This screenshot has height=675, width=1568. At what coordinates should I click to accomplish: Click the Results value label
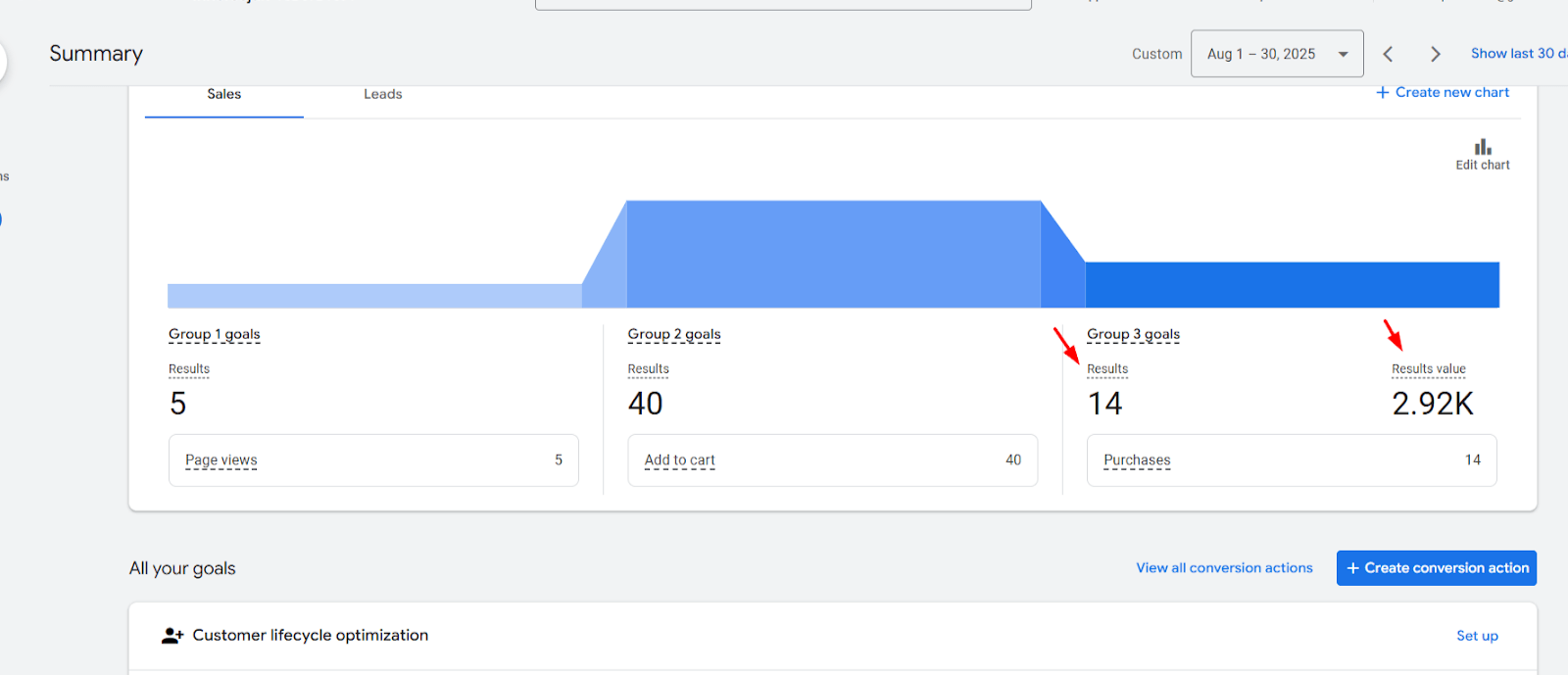point(1429,369)
